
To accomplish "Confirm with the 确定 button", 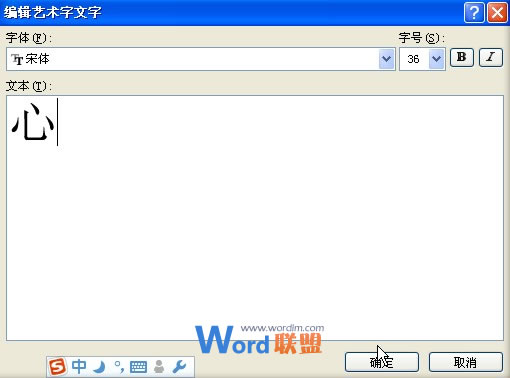I will point(382,362).
